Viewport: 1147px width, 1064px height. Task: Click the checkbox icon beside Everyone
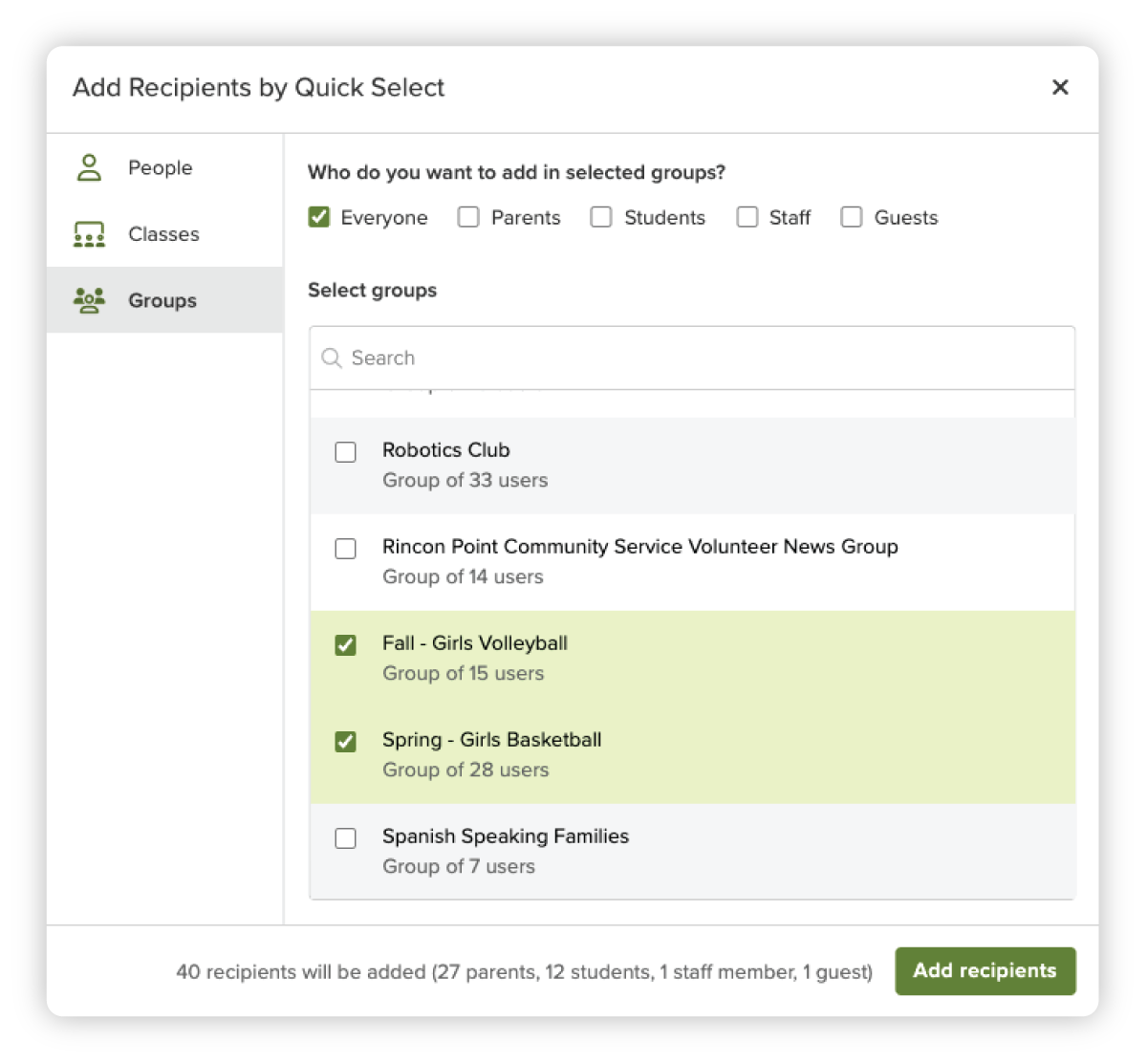[318, 217]
